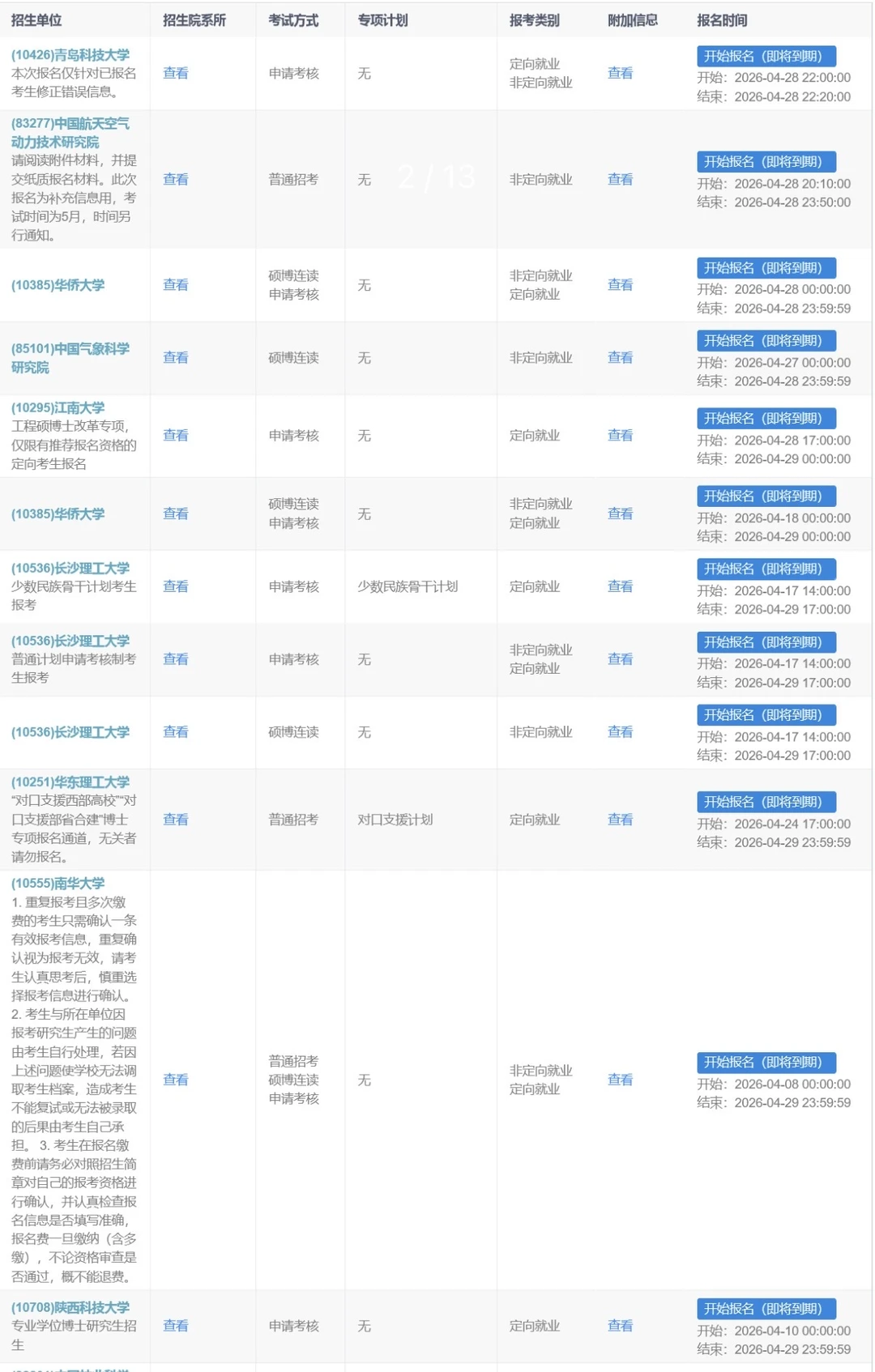Image resolution: width=875 pixels, height=1372 pixels.
Task: View 附加信息 in 长沙理工大学 普通计划申请考核制 row
Action: [621, 658]
